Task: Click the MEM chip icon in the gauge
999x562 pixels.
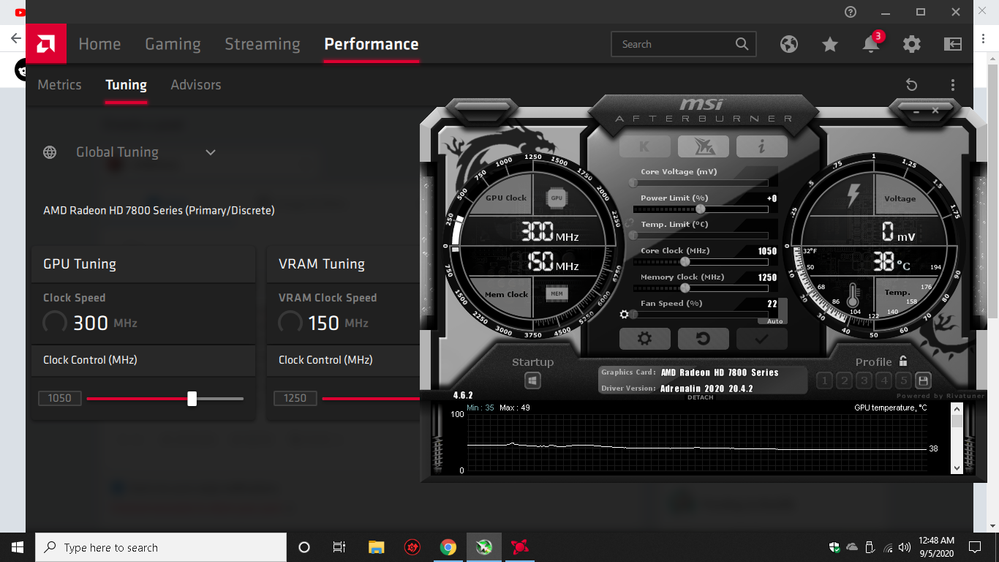Action: [x=557, y=294]
